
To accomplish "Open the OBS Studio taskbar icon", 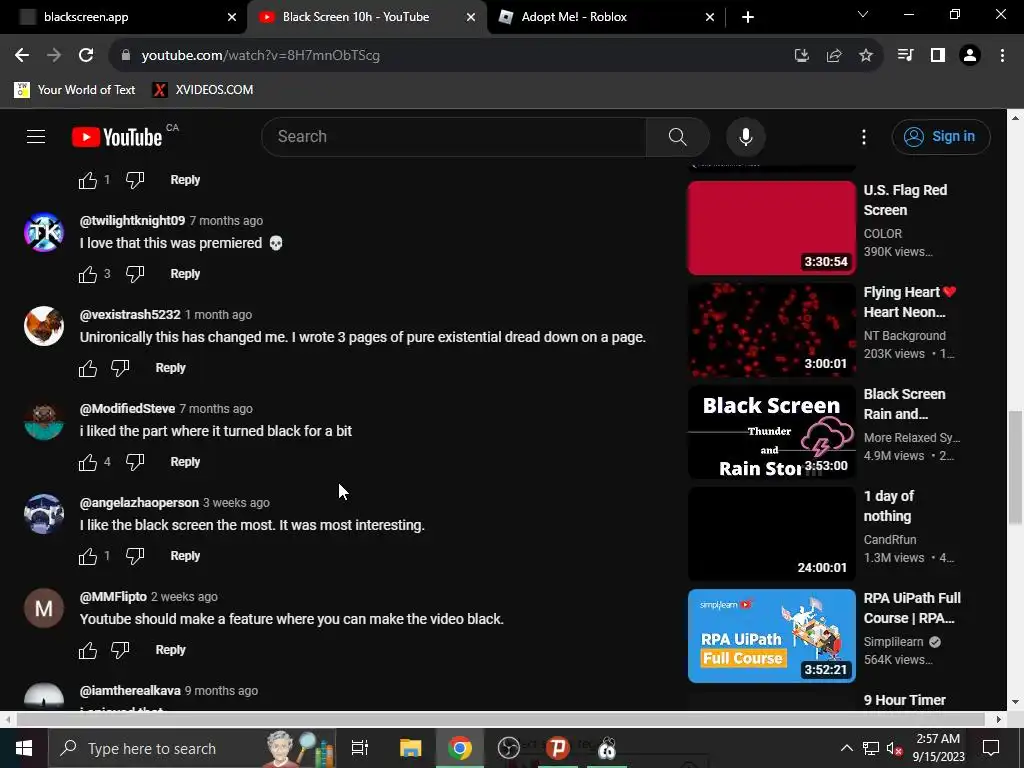I will click(x=508, y=748).
